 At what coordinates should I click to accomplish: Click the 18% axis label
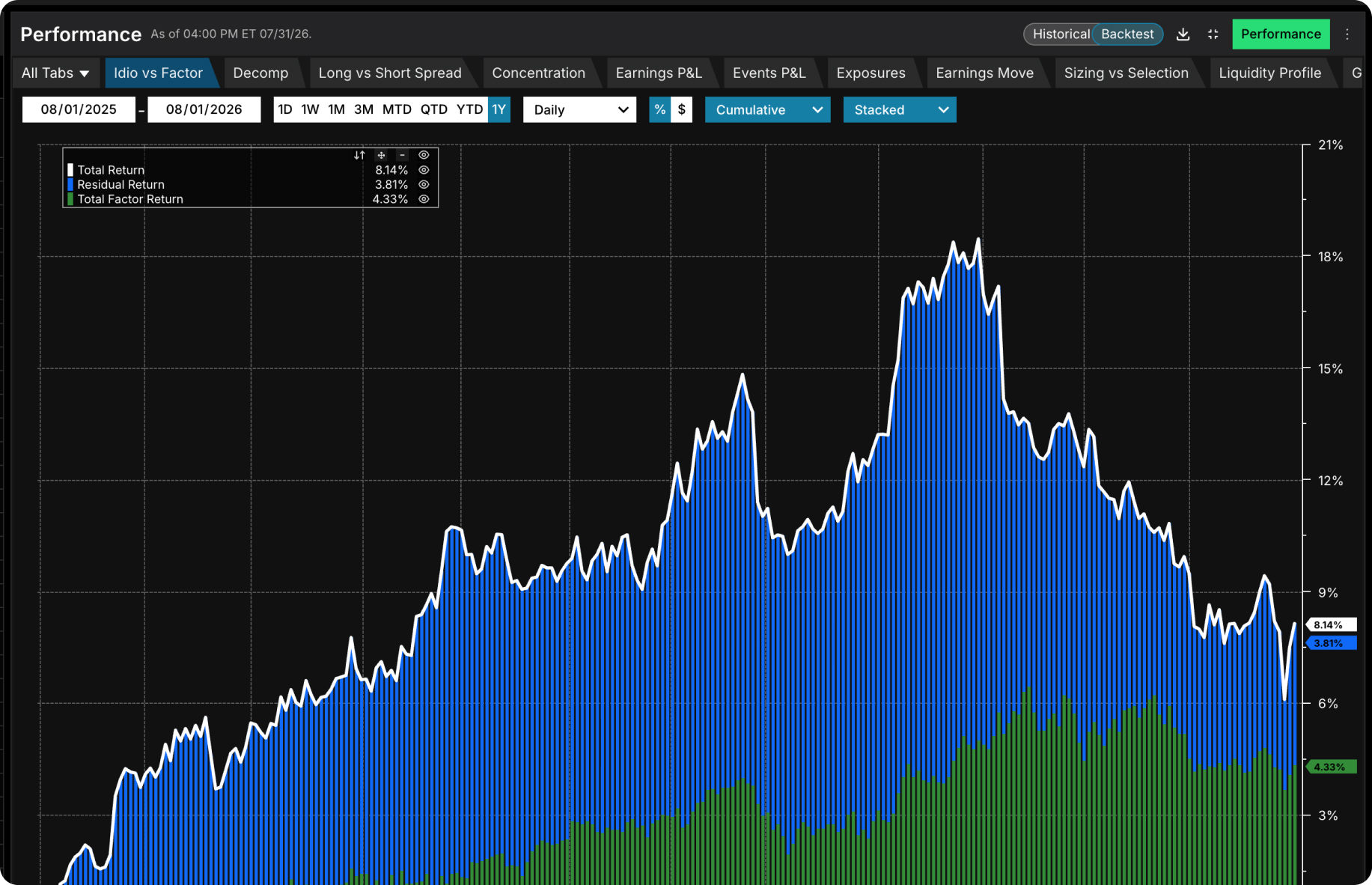1330,257
